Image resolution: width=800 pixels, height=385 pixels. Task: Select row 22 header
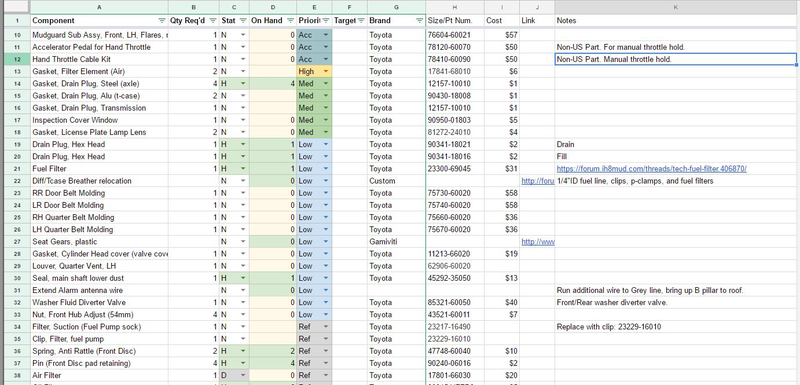coord(15,181)
